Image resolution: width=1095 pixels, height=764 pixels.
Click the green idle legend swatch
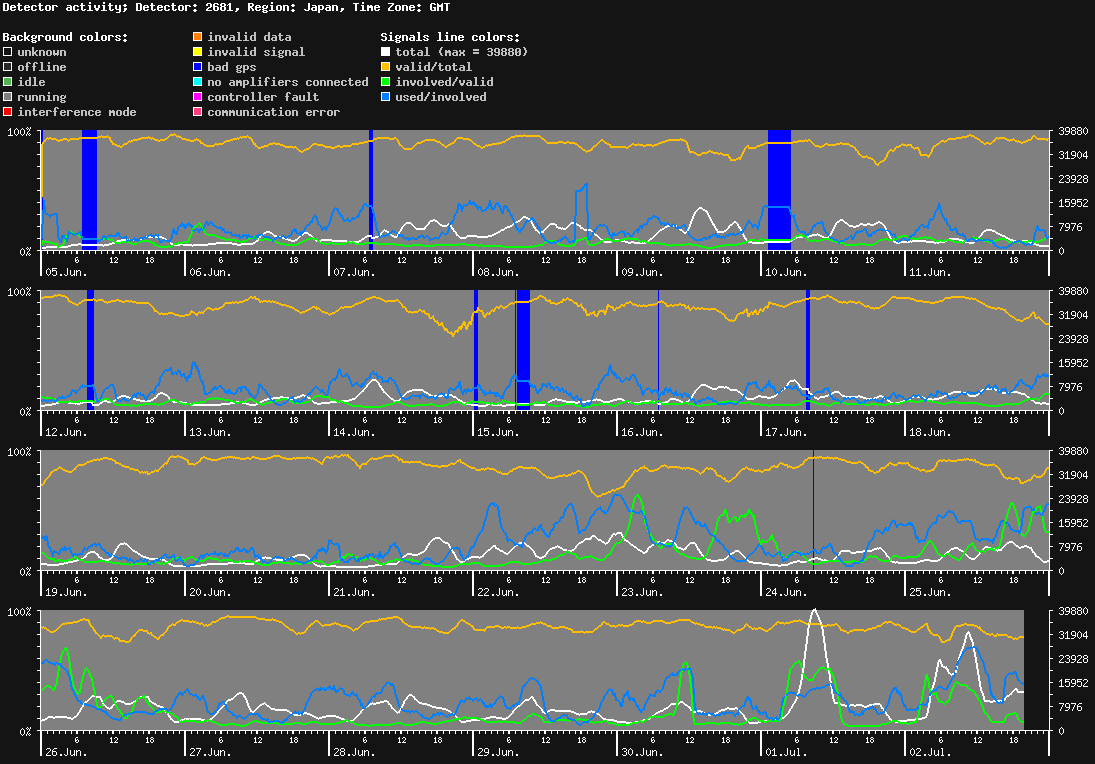point(8,82)
